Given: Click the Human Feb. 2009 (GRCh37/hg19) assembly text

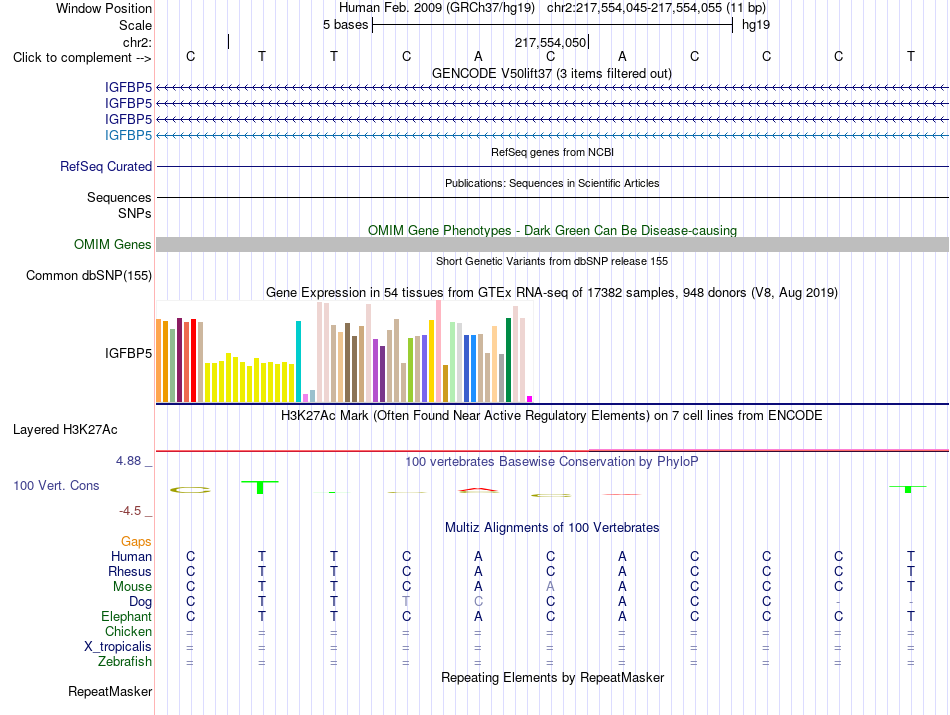Looking at the screenshot, I should click(437, 8).
